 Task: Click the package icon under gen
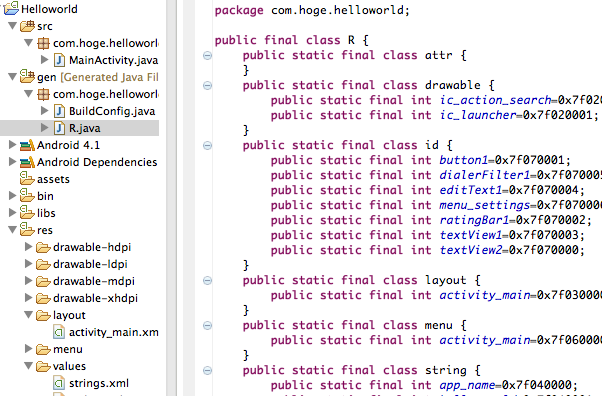point(43,94)
